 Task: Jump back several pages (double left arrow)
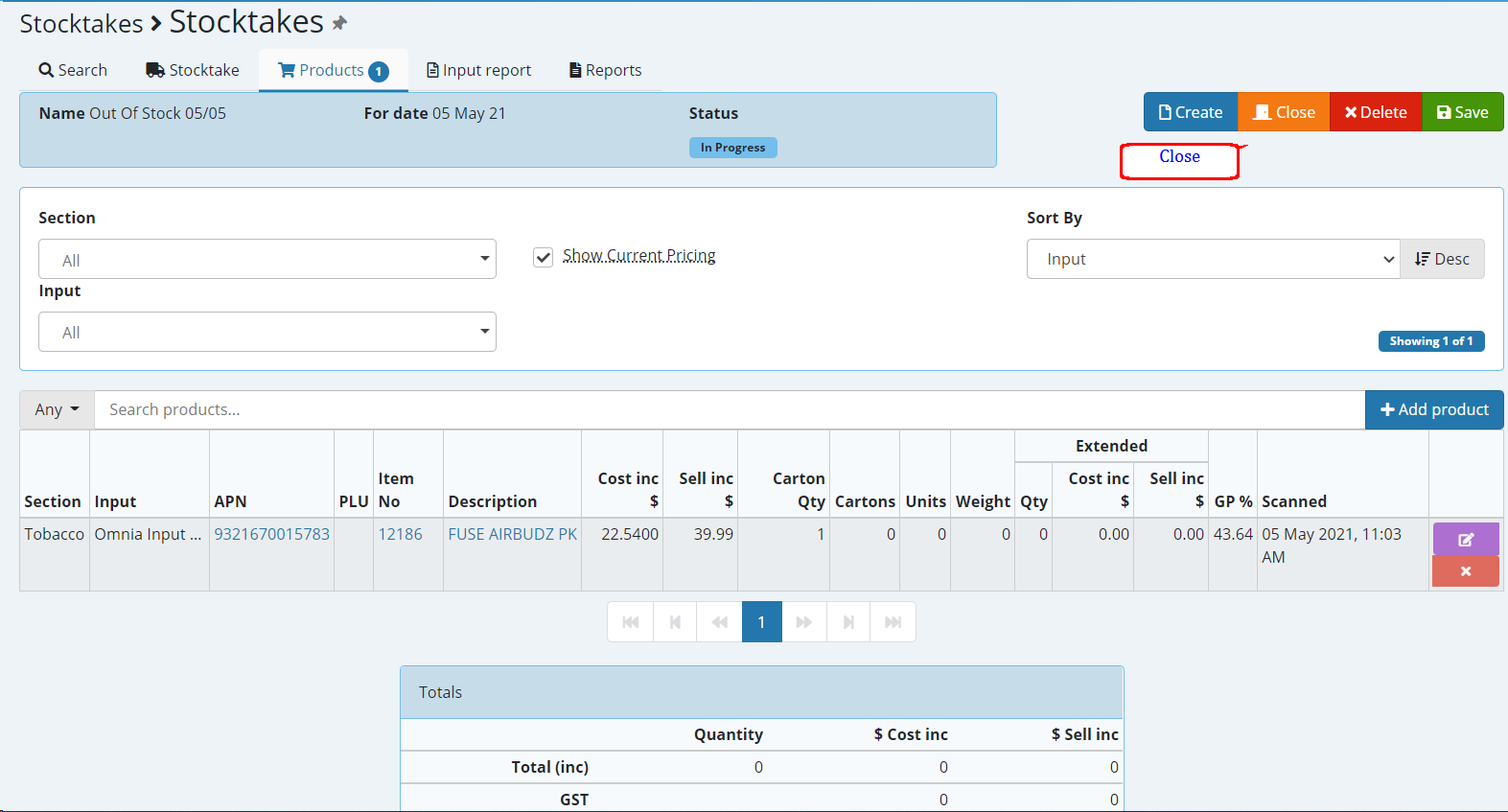[x=720, y=622]
